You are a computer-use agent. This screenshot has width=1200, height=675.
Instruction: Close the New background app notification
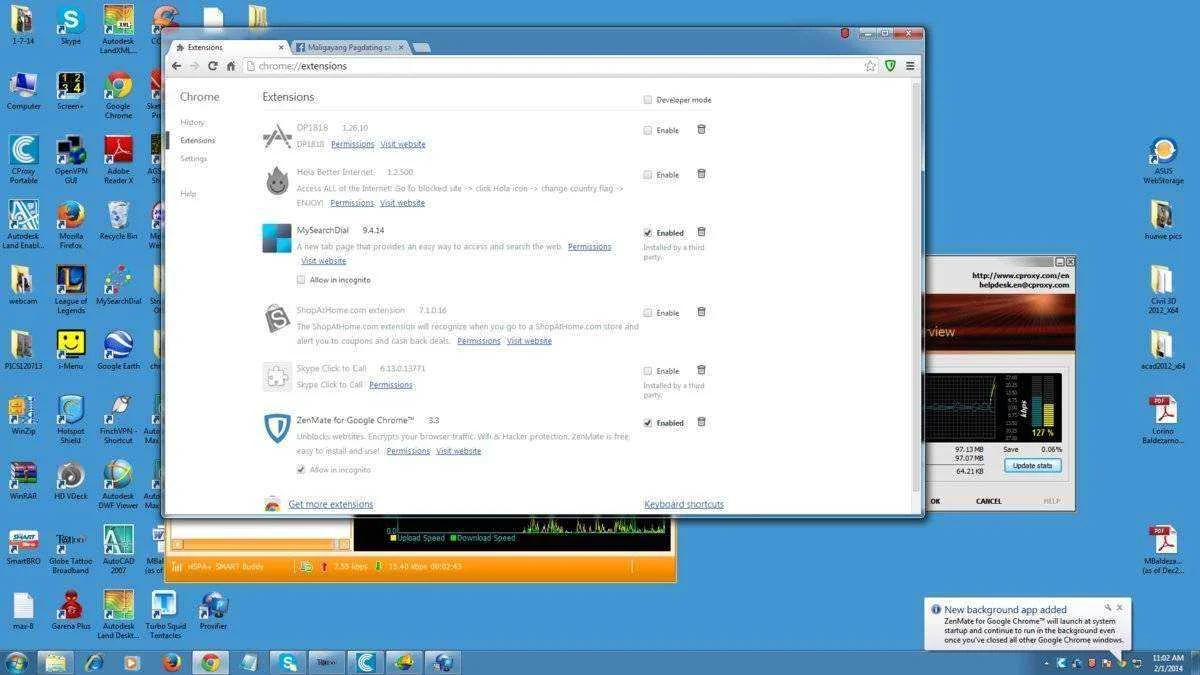(x=1119, y=607)
